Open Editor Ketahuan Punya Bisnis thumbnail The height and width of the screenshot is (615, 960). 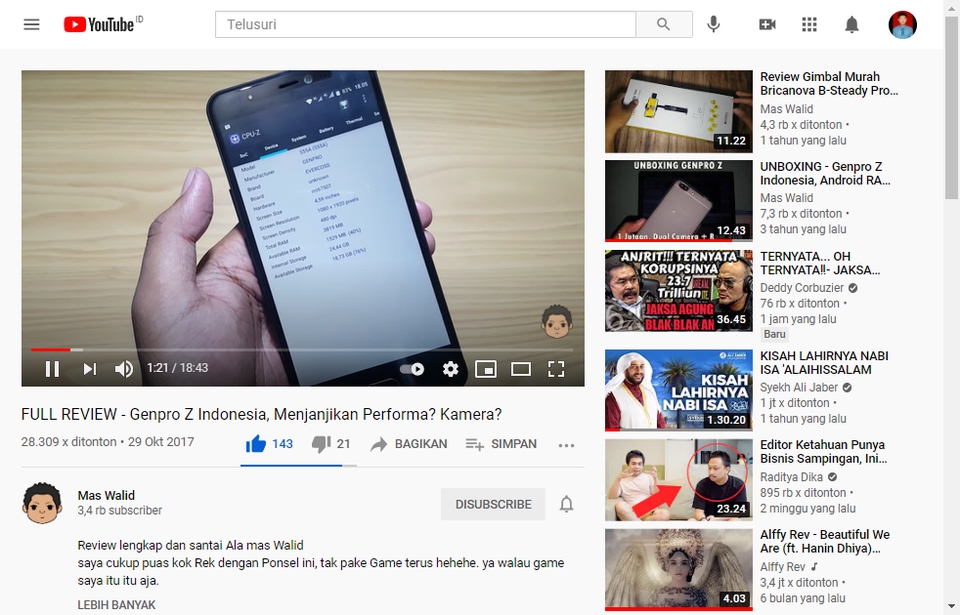coord(678,480)
